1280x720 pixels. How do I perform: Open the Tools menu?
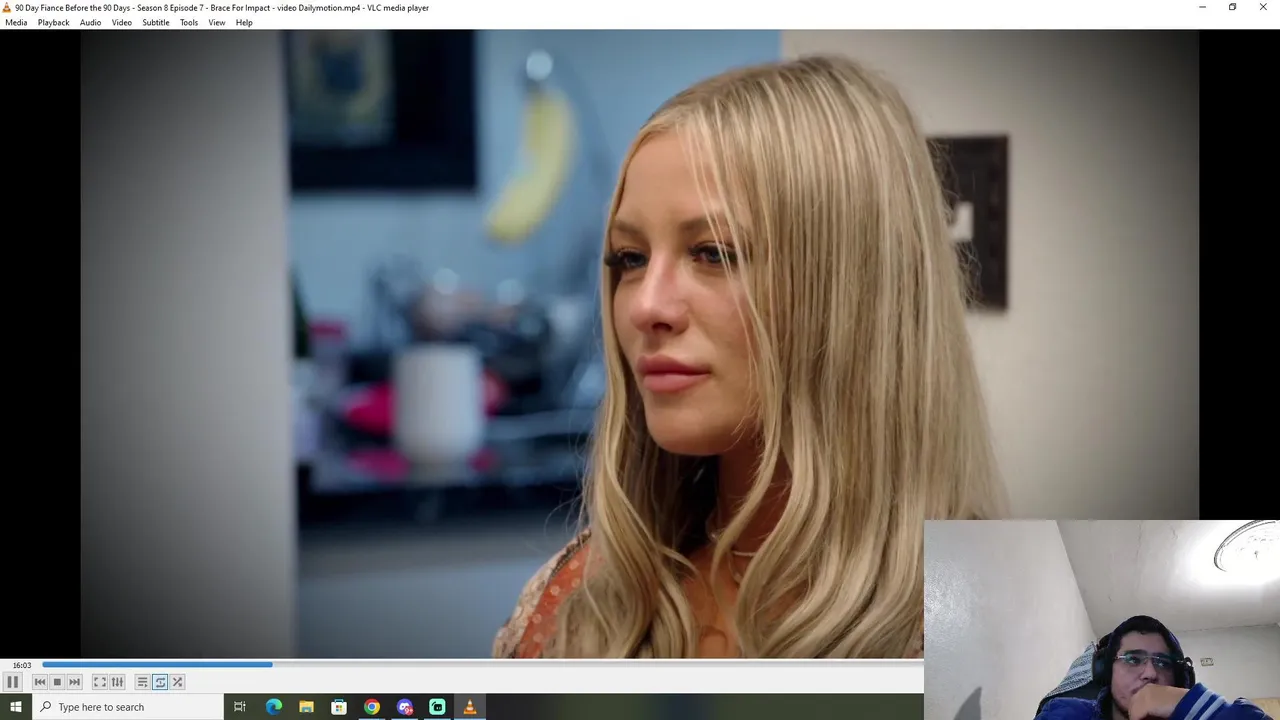tap(189, 22)
